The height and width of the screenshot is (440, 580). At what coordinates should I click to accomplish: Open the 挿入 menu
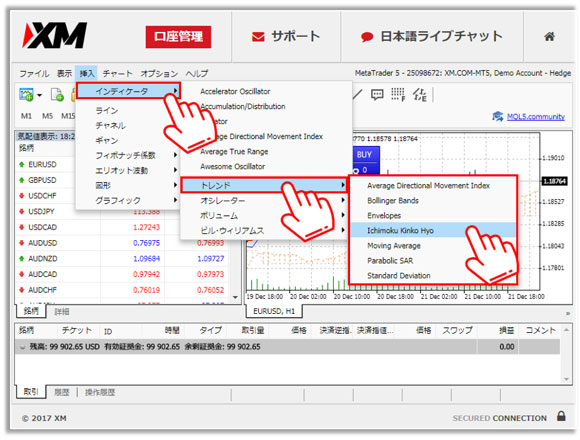[x=87, y=74]
